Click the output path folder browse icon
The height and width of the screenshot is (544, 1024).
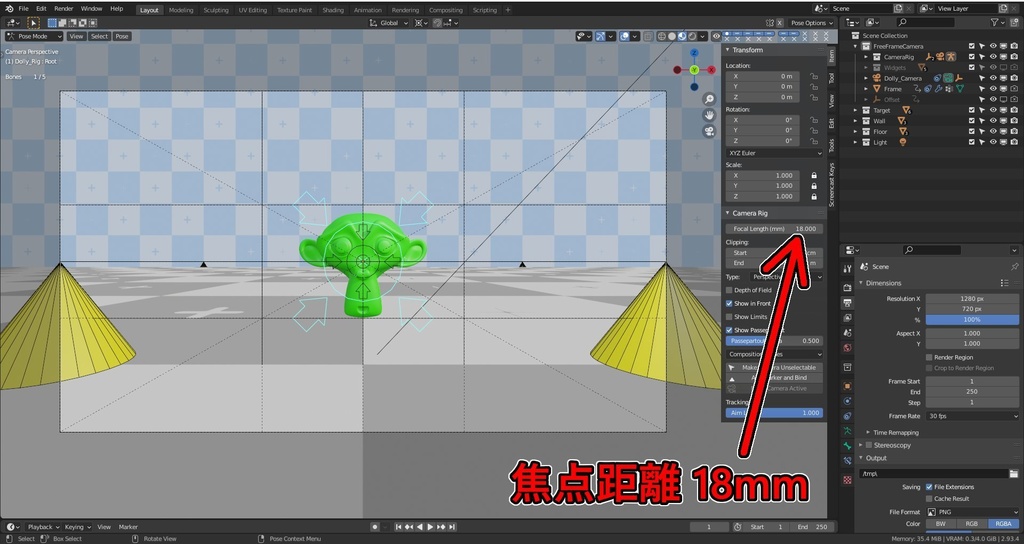1014,473
